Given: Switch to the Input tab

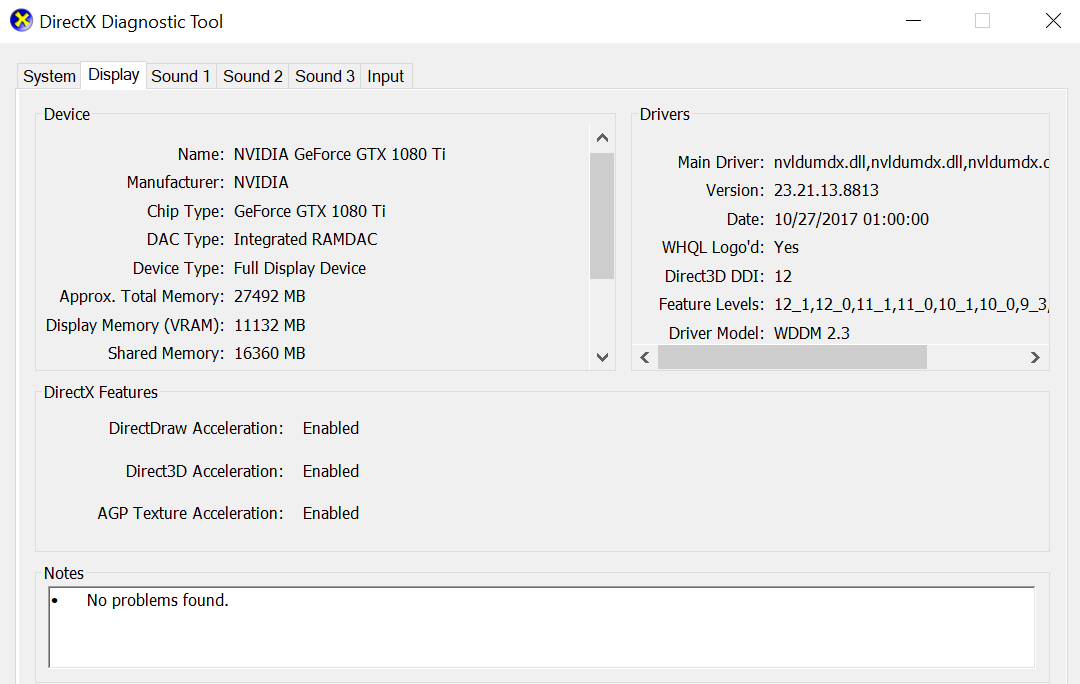Looking at the screenshot, I should tap(386, 76).
